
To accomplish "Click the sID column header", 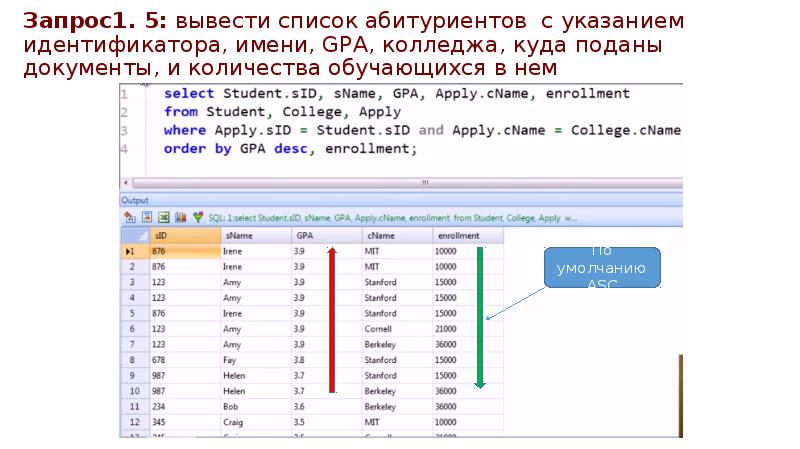I will [185, 236].
